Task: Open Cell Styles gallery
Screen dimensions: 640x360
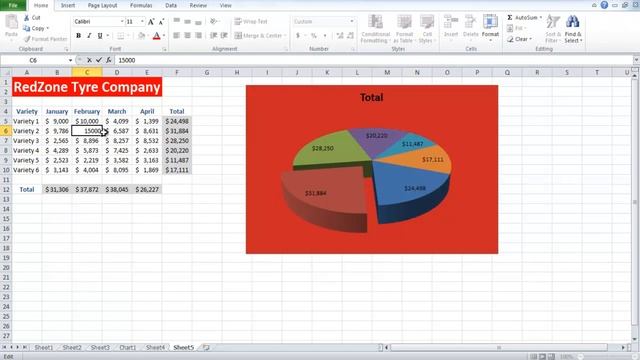Action: (x=427, y=29)
